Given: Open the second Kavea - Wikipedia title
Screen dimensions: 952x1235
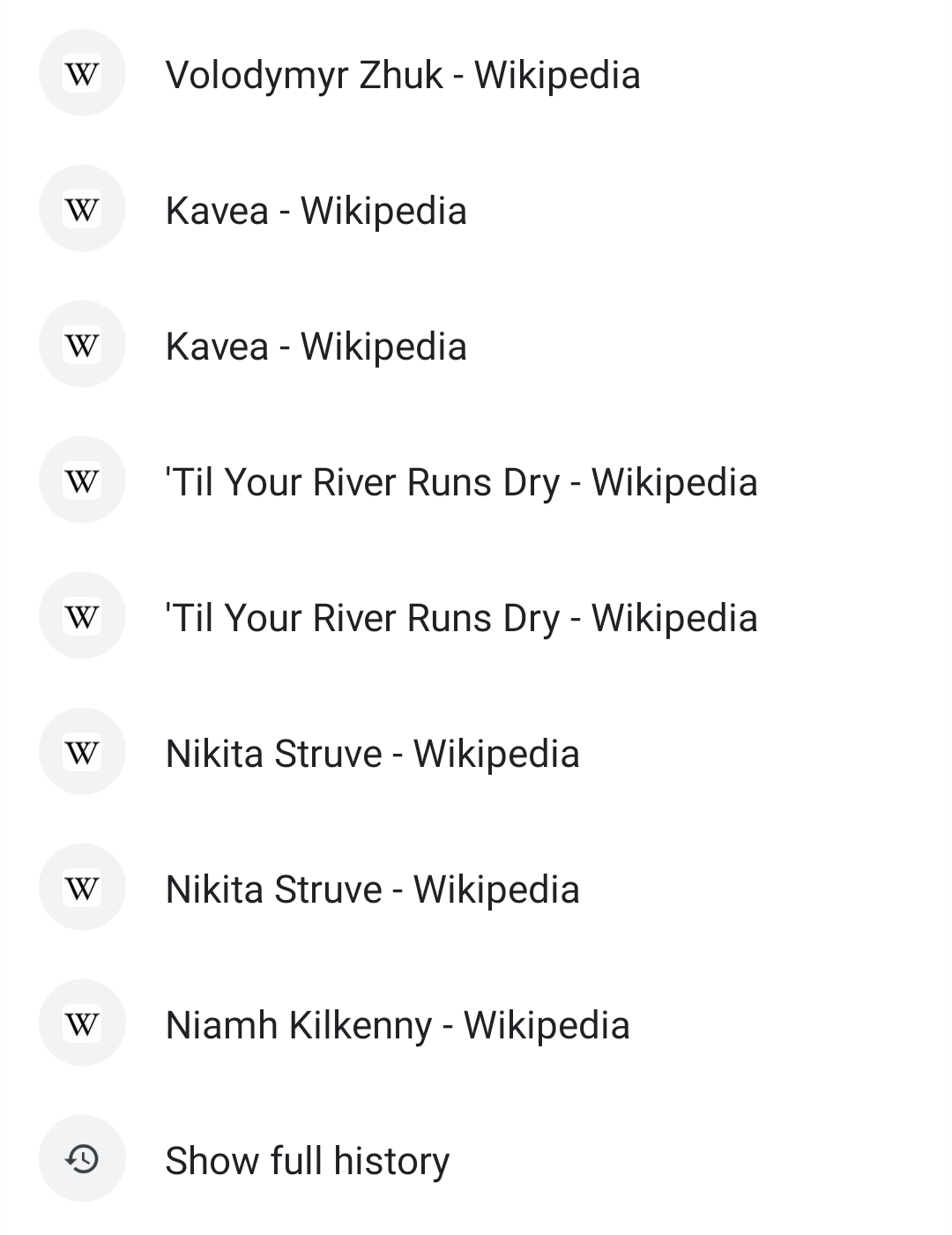Looking at the screenshot, I should coord(316,346).
